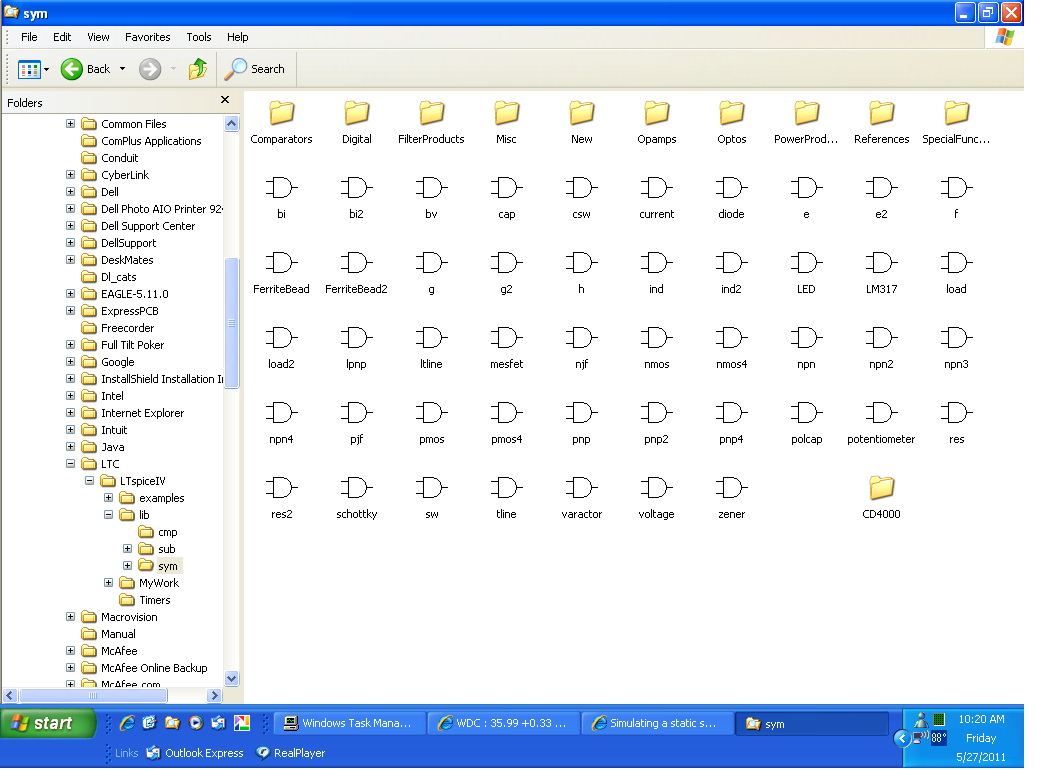Open the Edit menu

[62, 37]
